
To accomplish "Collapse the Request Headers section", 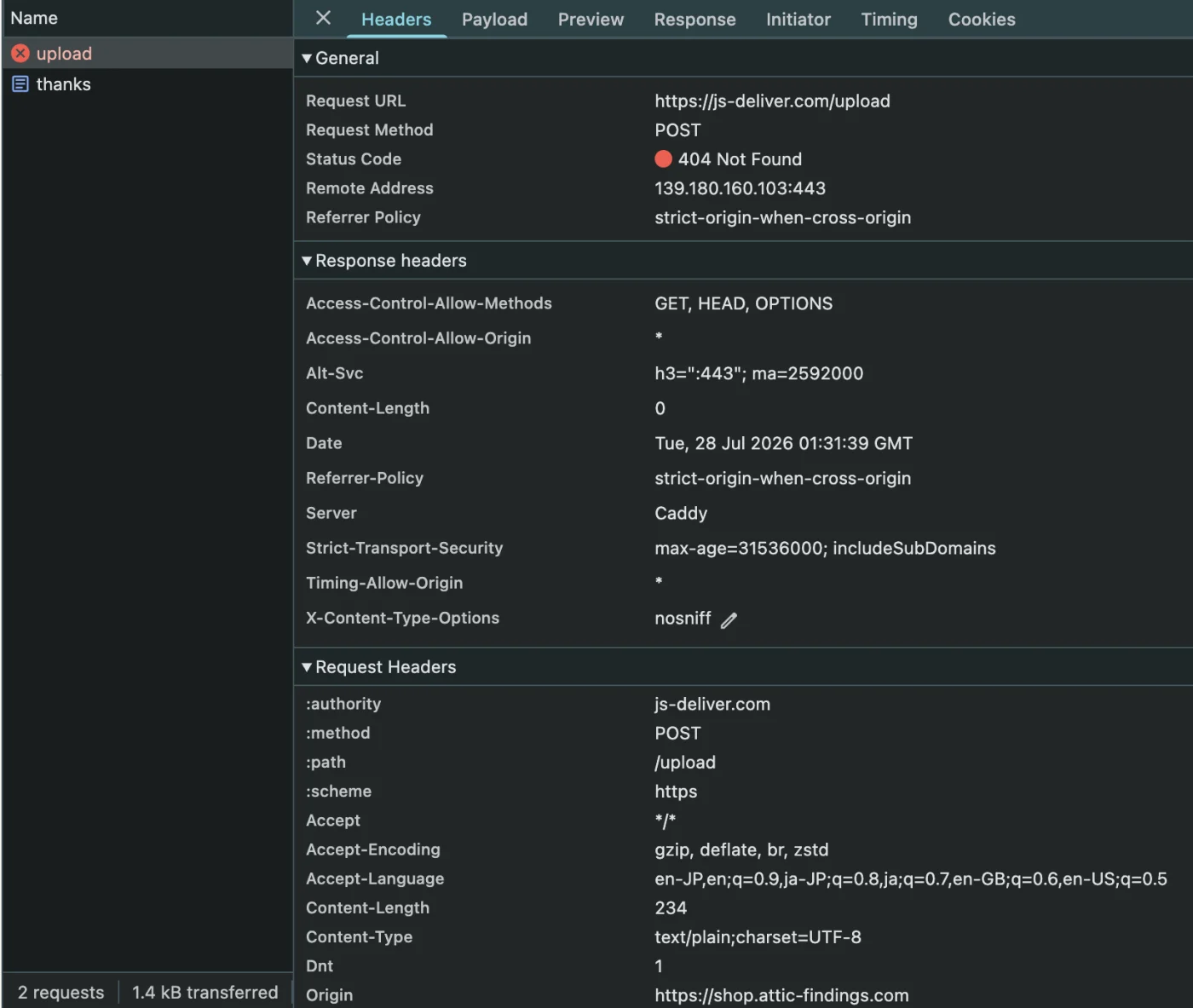I will click(307, 667).
